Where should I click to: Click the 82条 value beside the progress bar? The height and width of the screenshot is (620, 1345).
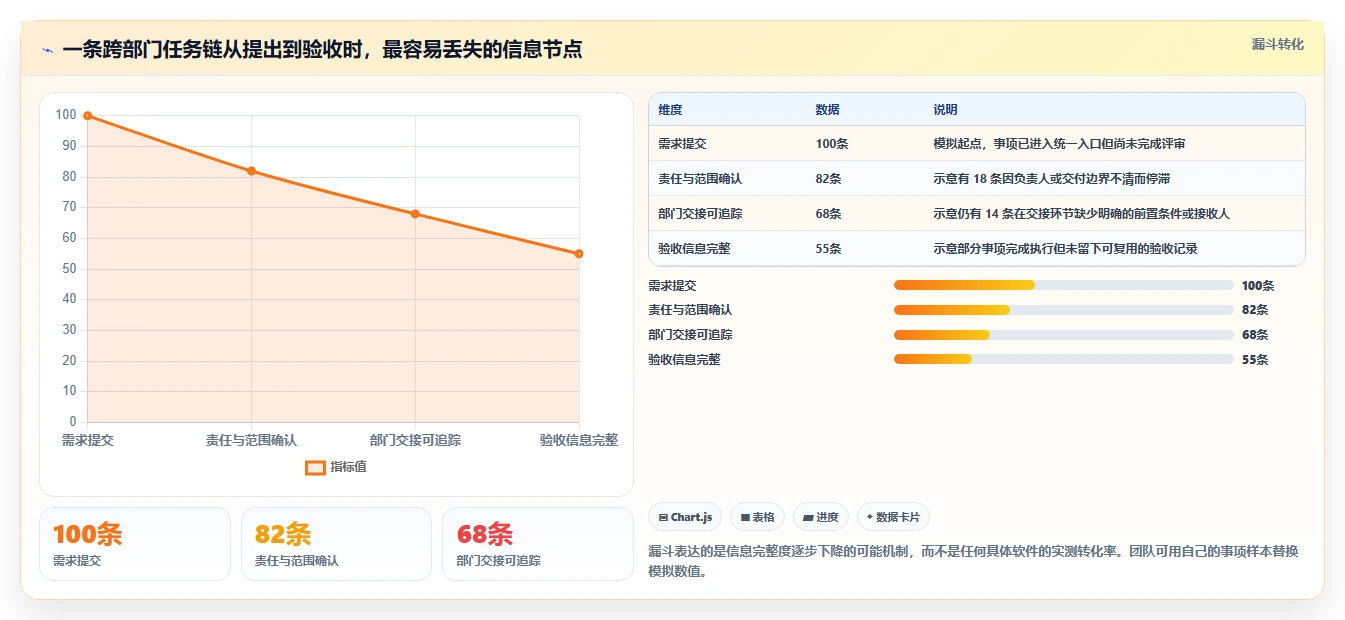(1255, 310)
